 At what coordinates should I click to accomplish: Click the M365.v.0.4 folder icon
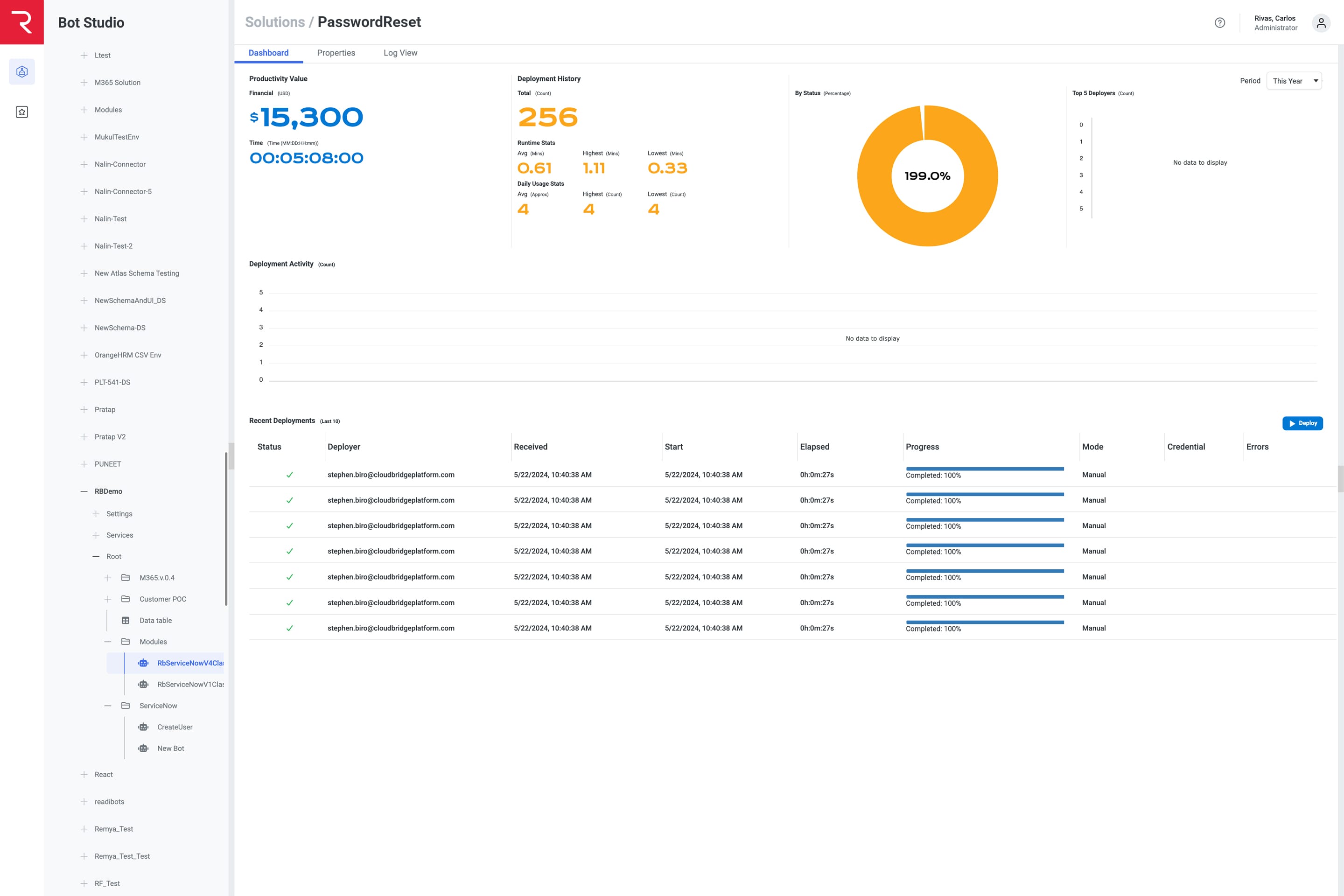tap(125, 578)
